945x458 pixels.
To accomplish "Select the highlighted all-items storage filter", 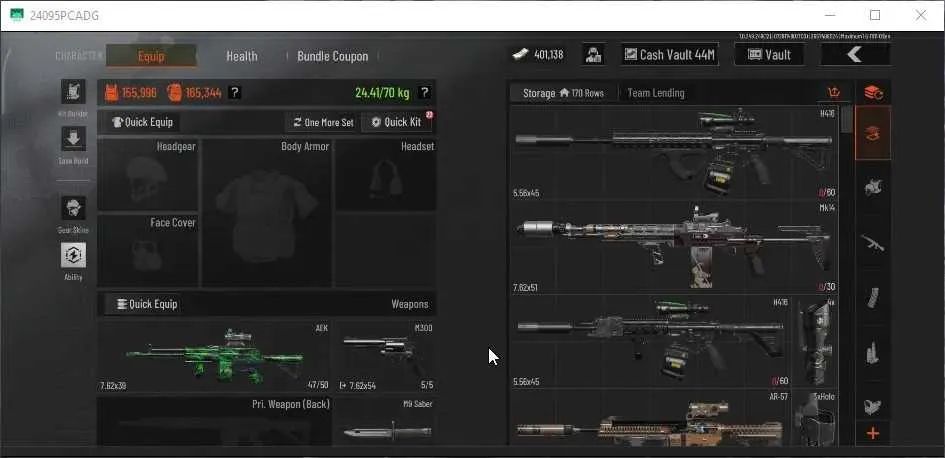I will click(x=873, y=133).
